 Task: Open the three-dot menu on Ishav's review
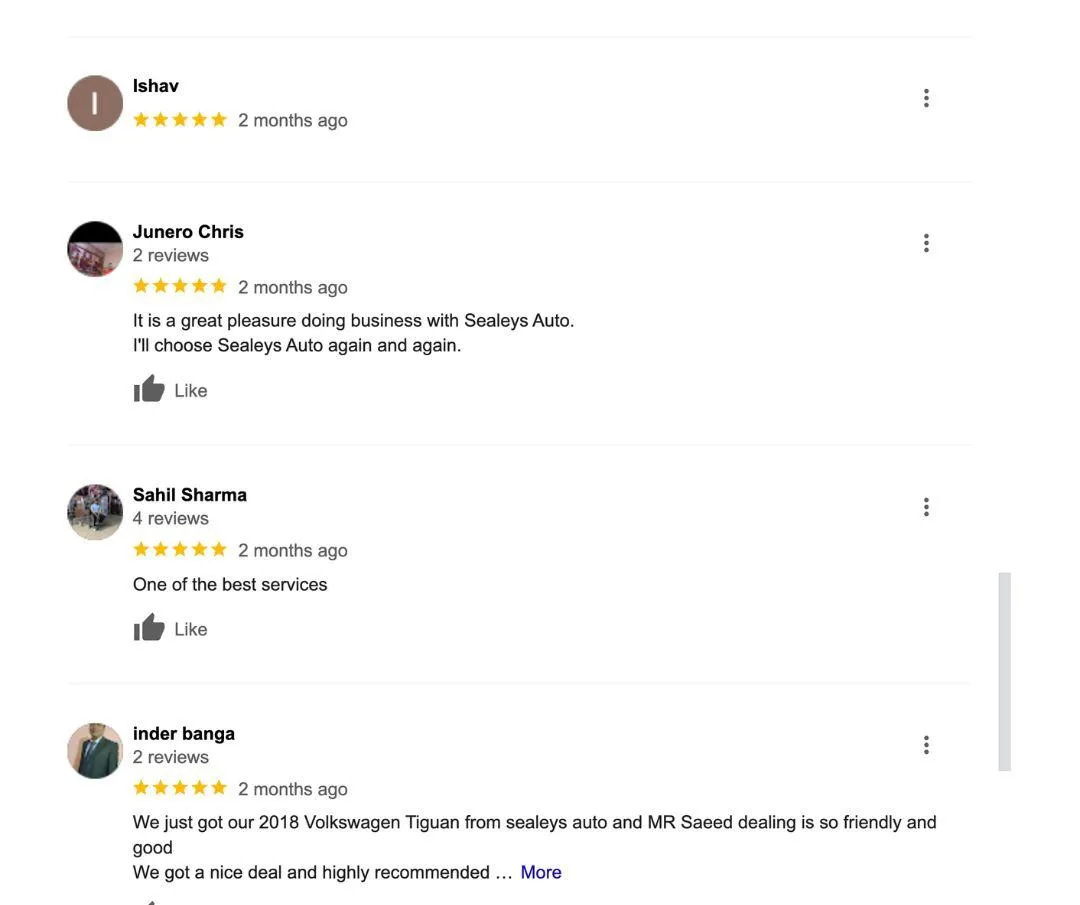[926, 98]
